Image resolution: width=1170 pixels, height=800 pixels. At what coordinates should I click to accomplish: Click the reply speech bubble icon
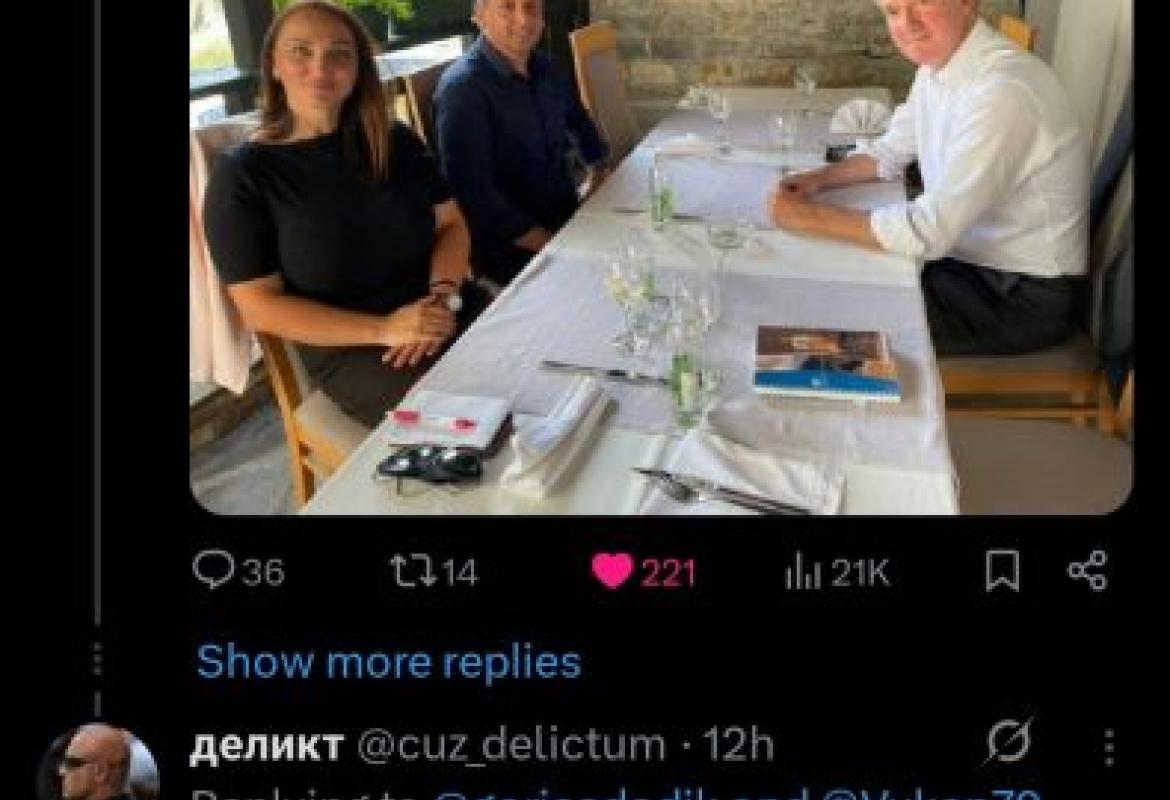pos(212,571)
